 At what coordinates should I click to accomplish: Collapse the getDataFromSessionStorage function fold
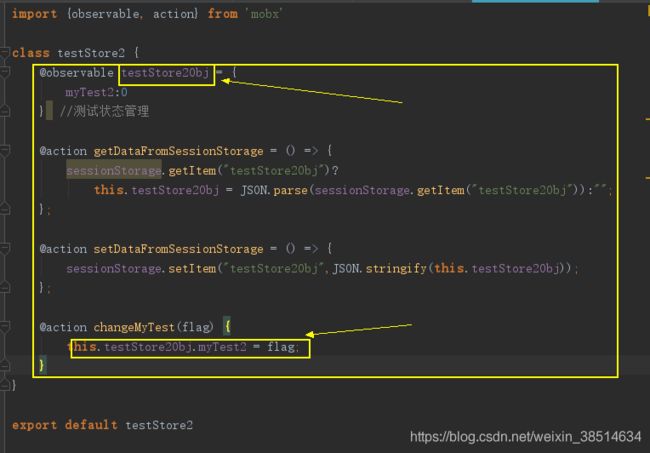click(x=5, y=150)
